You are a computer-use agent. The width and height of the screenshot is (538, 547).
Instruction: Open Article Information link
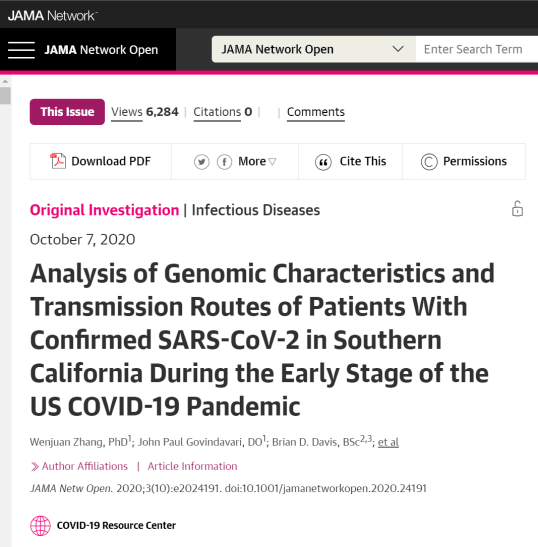[x=192, y=466]
